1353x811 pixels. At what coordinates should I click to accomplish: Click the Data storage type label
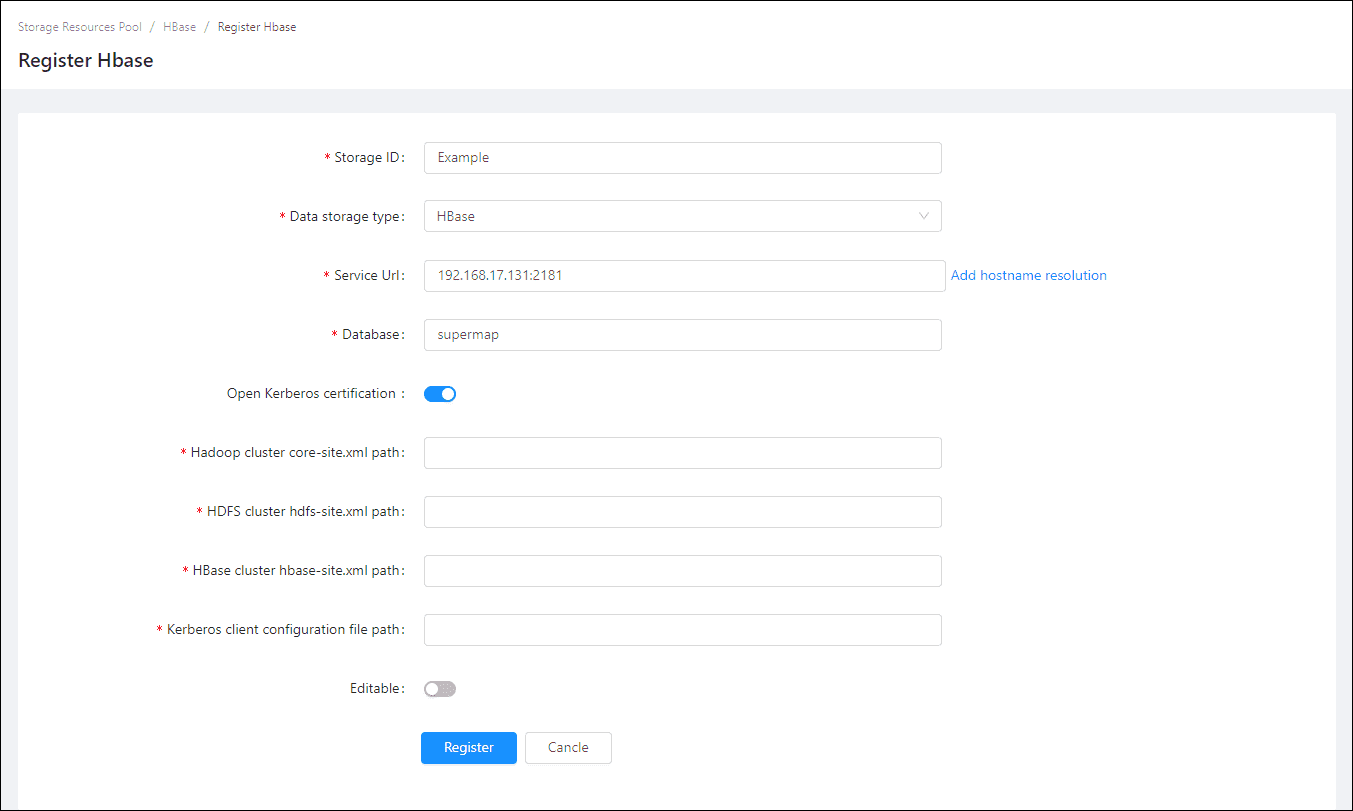(346, 217)
